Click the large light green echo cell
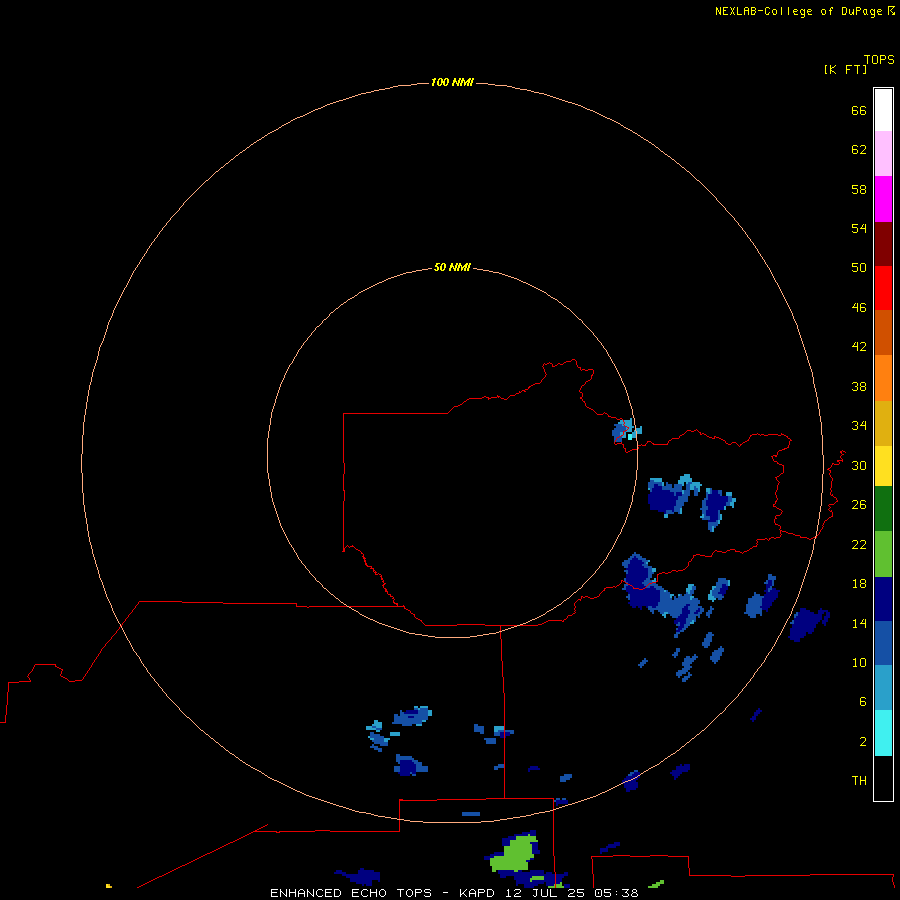900x900 pixels. point(514,854)
